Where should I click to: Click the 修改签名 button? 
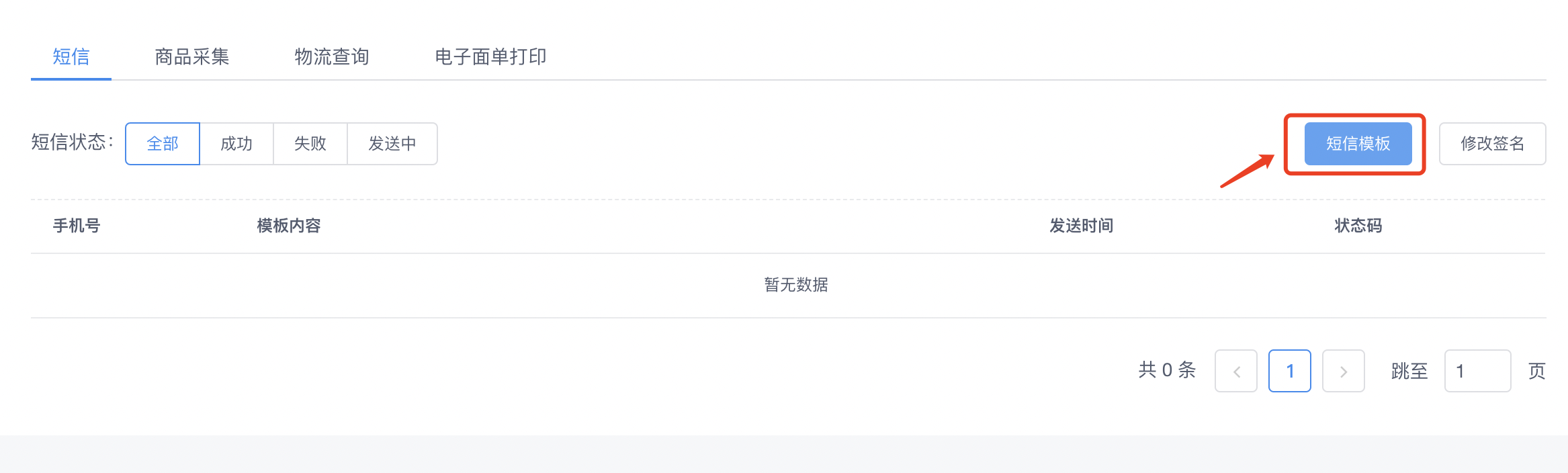1492,144
